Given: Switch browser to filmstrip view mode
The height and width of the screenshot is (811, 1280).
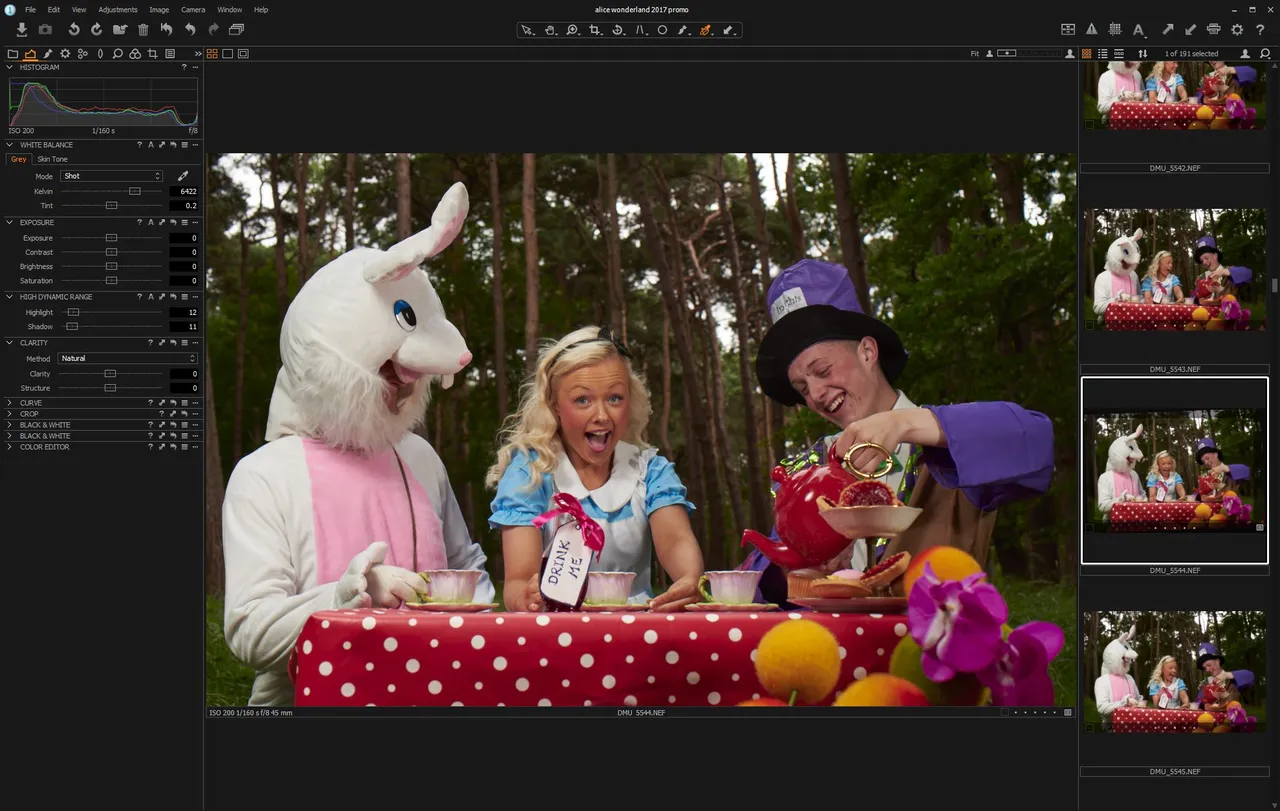Looking at the screenshot, I should coord(1118,53).
